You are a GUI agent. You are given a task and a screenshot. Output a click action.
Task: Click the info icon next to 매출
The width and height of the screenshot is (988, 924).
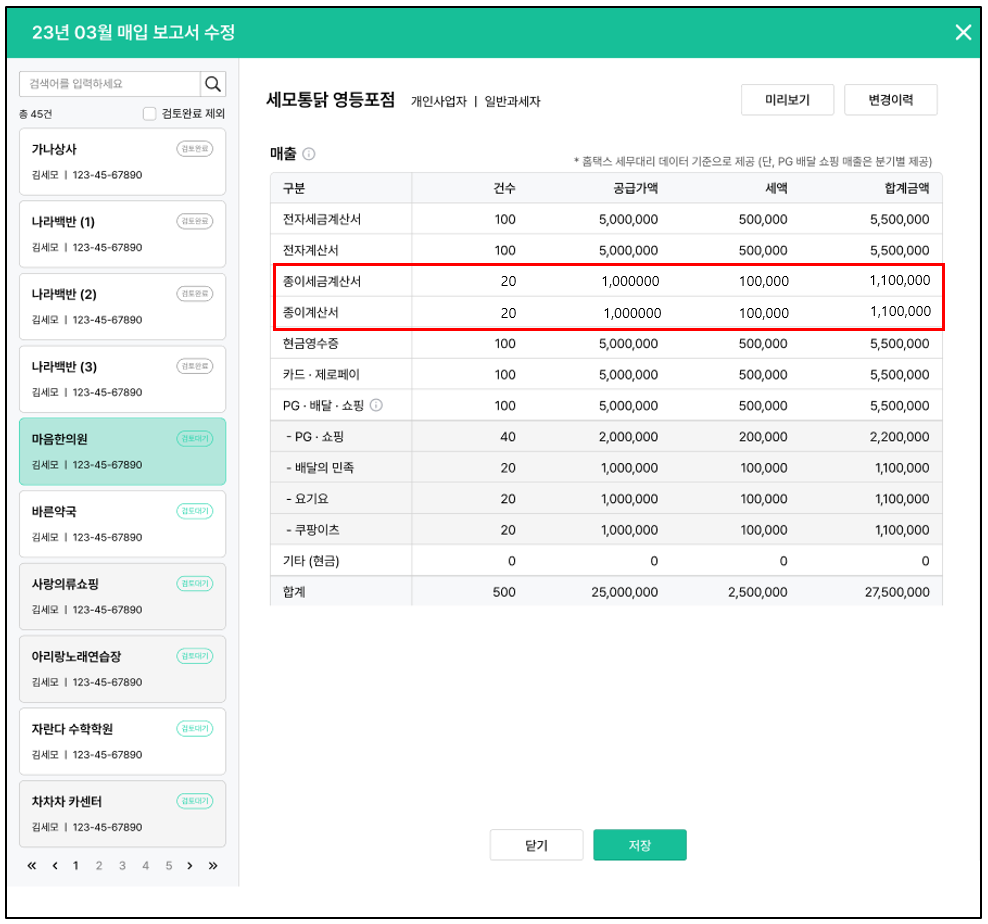point(309,154)
